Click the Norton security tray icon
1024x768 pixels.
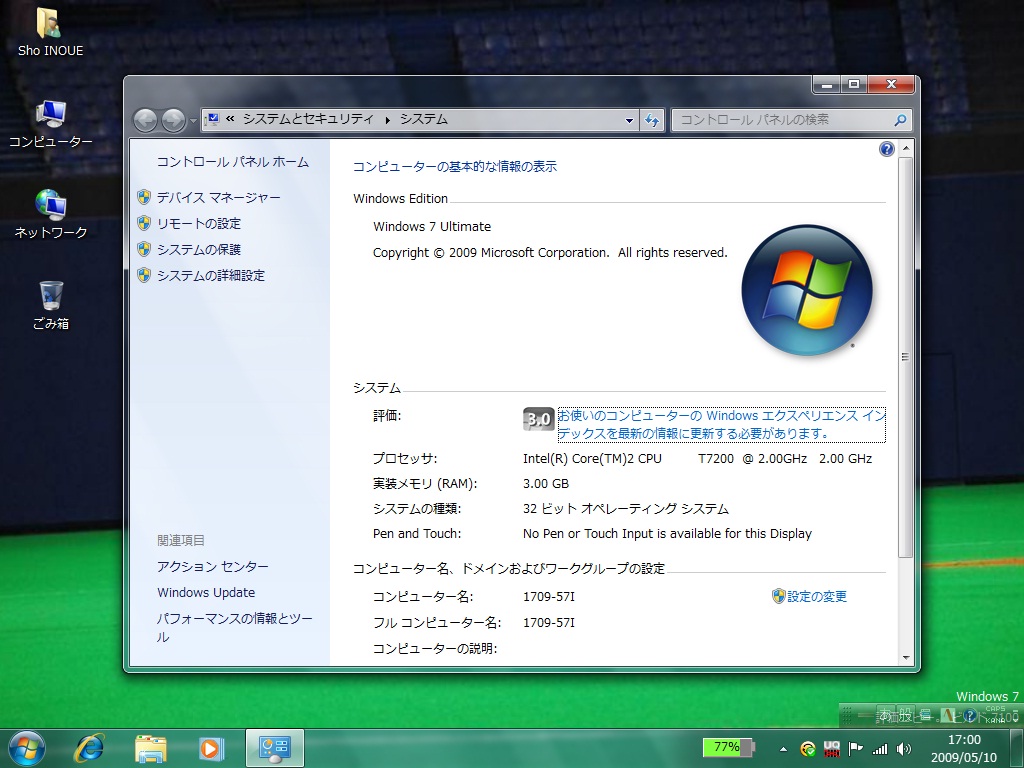tap(808, 749)
